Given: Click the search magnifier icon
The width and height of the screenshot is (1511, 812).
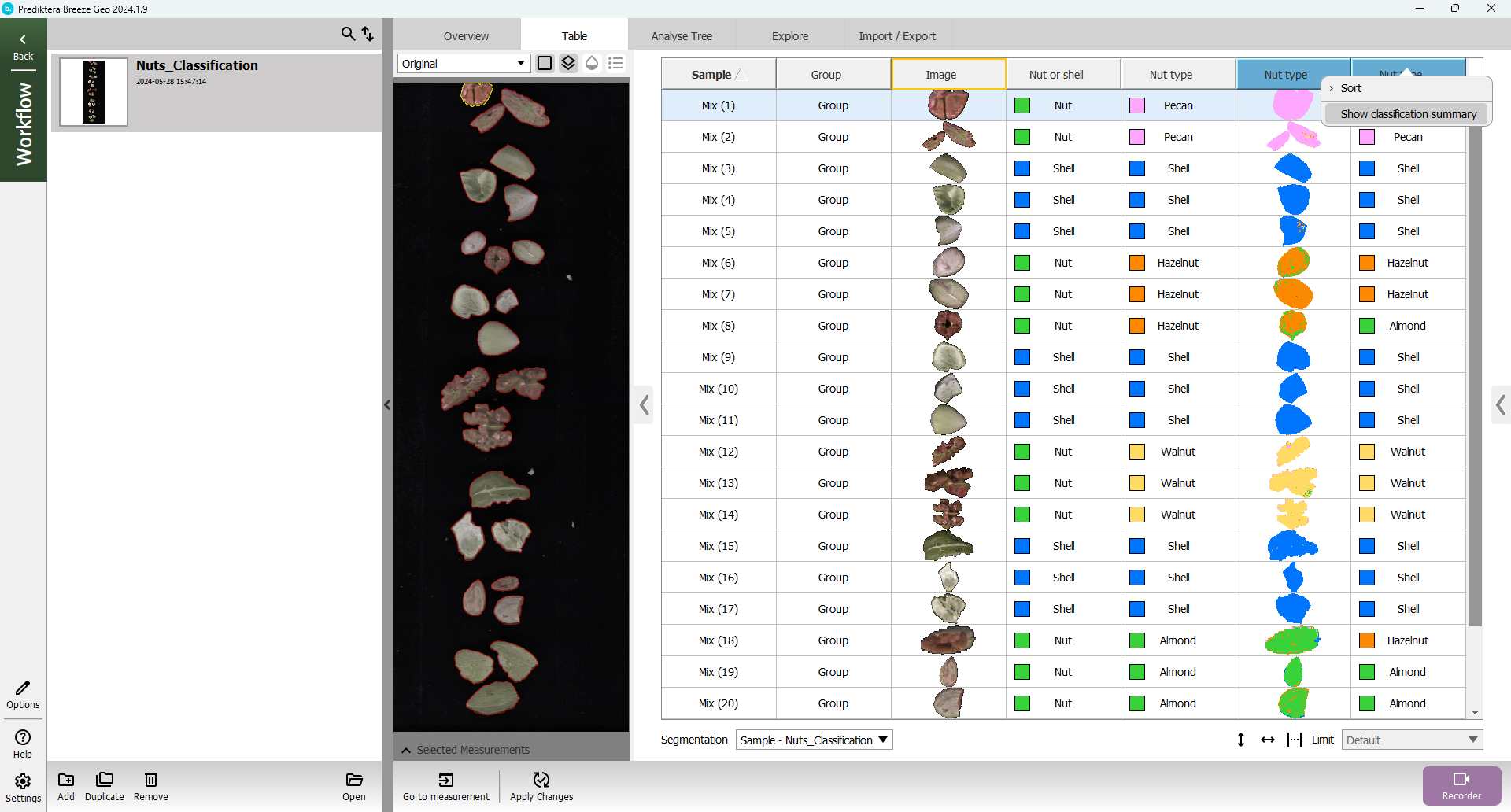Looking at the screenshot, I should coord(348,34).
